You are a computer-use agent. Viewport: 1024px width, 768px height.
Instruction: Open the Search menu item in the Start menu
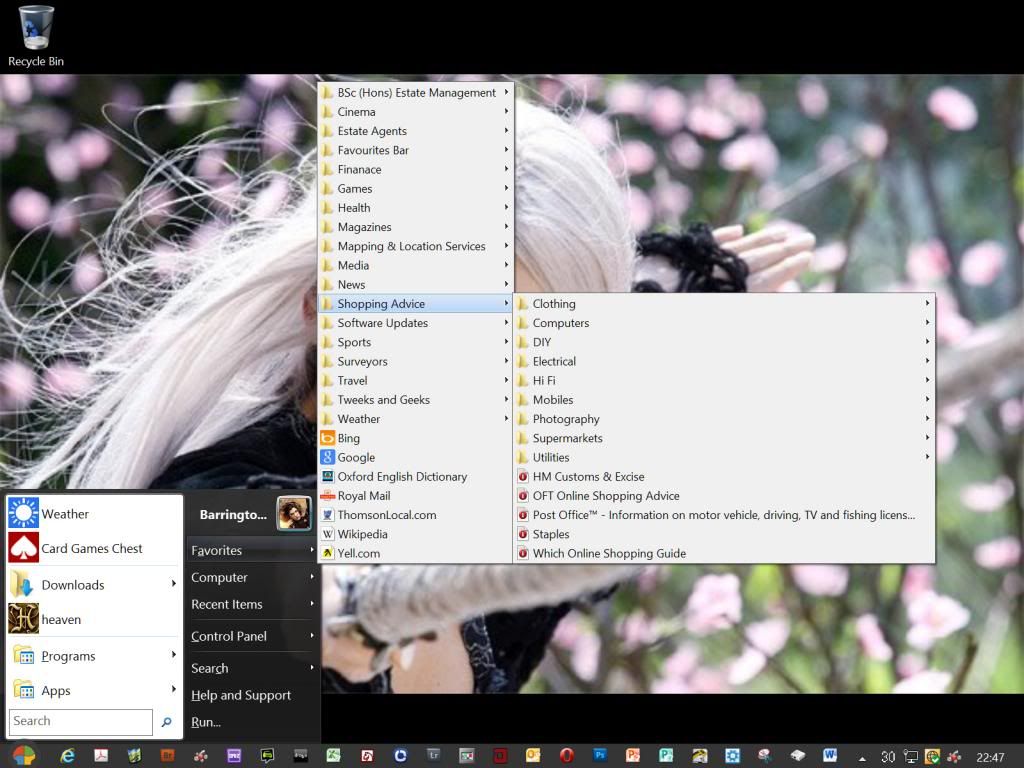coord(253,667)
